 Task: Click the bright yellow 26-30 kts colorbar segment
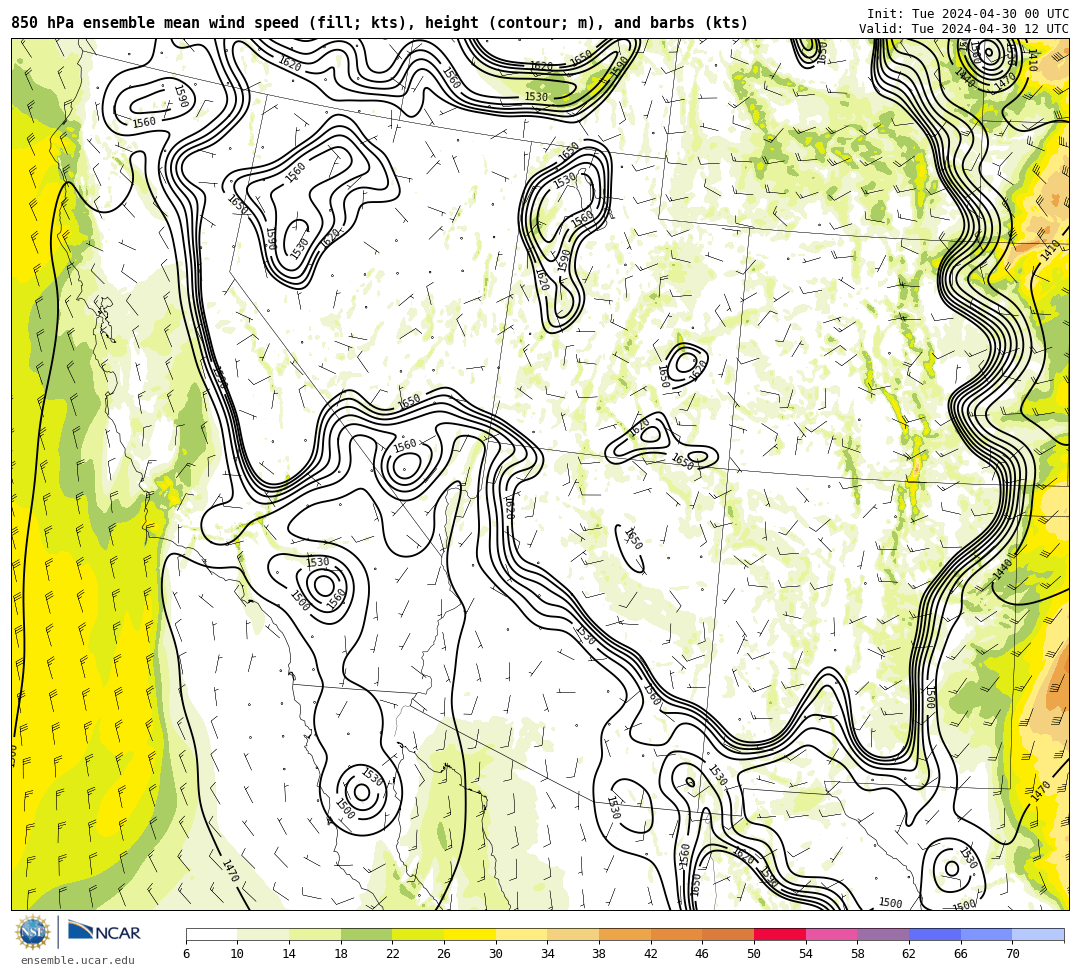click(x=470, y=934)
